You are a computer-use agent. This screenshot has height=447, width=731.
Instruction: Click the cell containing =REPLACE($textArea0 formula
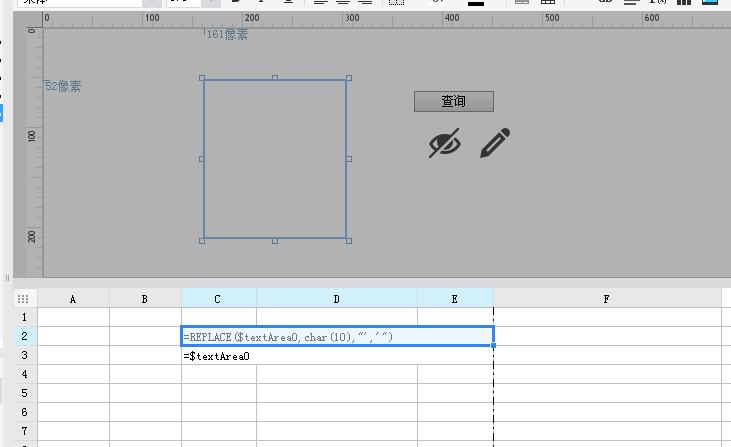(x=337, y=336)
